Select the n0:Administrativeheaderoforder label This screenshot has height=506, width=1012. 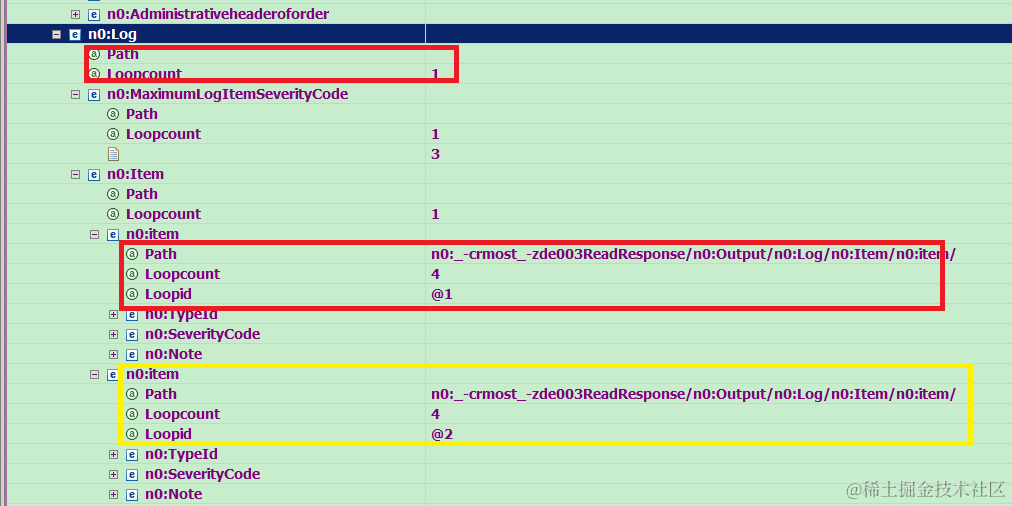(218, 14)
